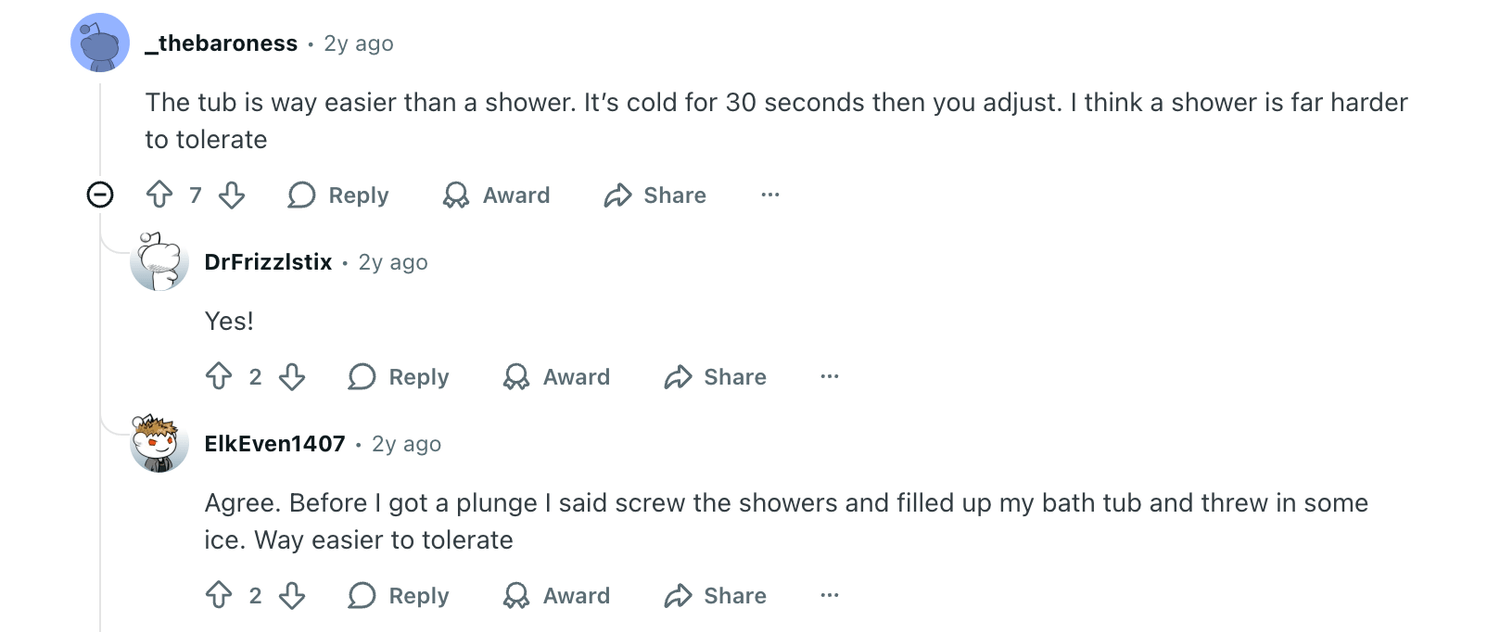Share DrFrizzlstix's comment
This screenshot has width=1500, height=632.
click(x=715, y=377)
